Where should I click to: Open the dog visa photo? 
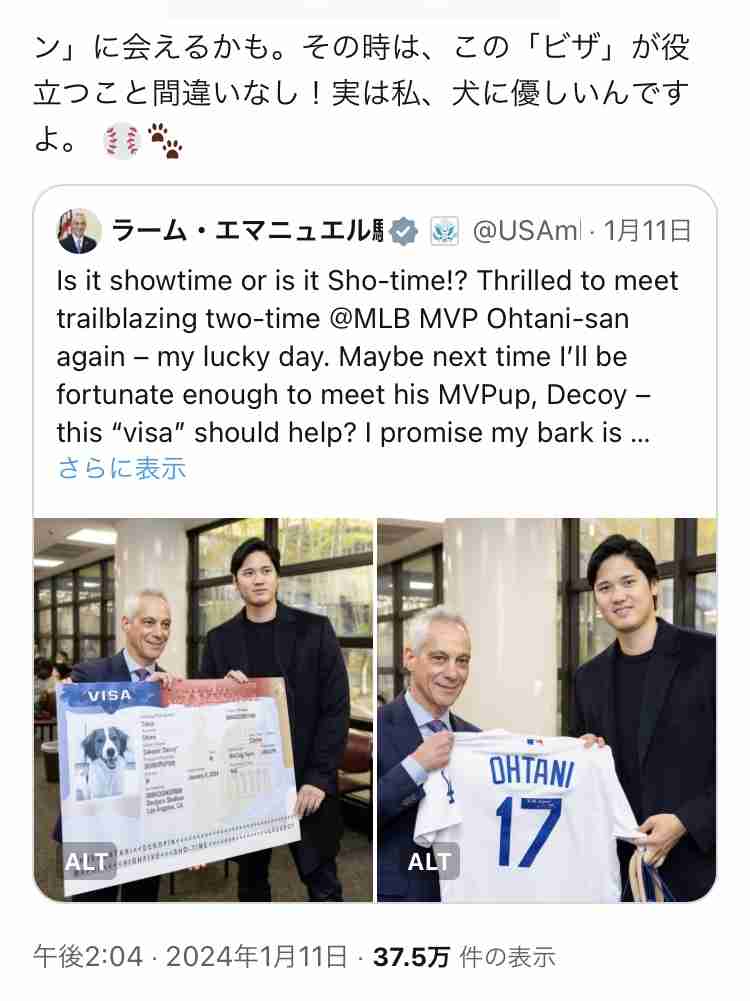pos(203,710)
